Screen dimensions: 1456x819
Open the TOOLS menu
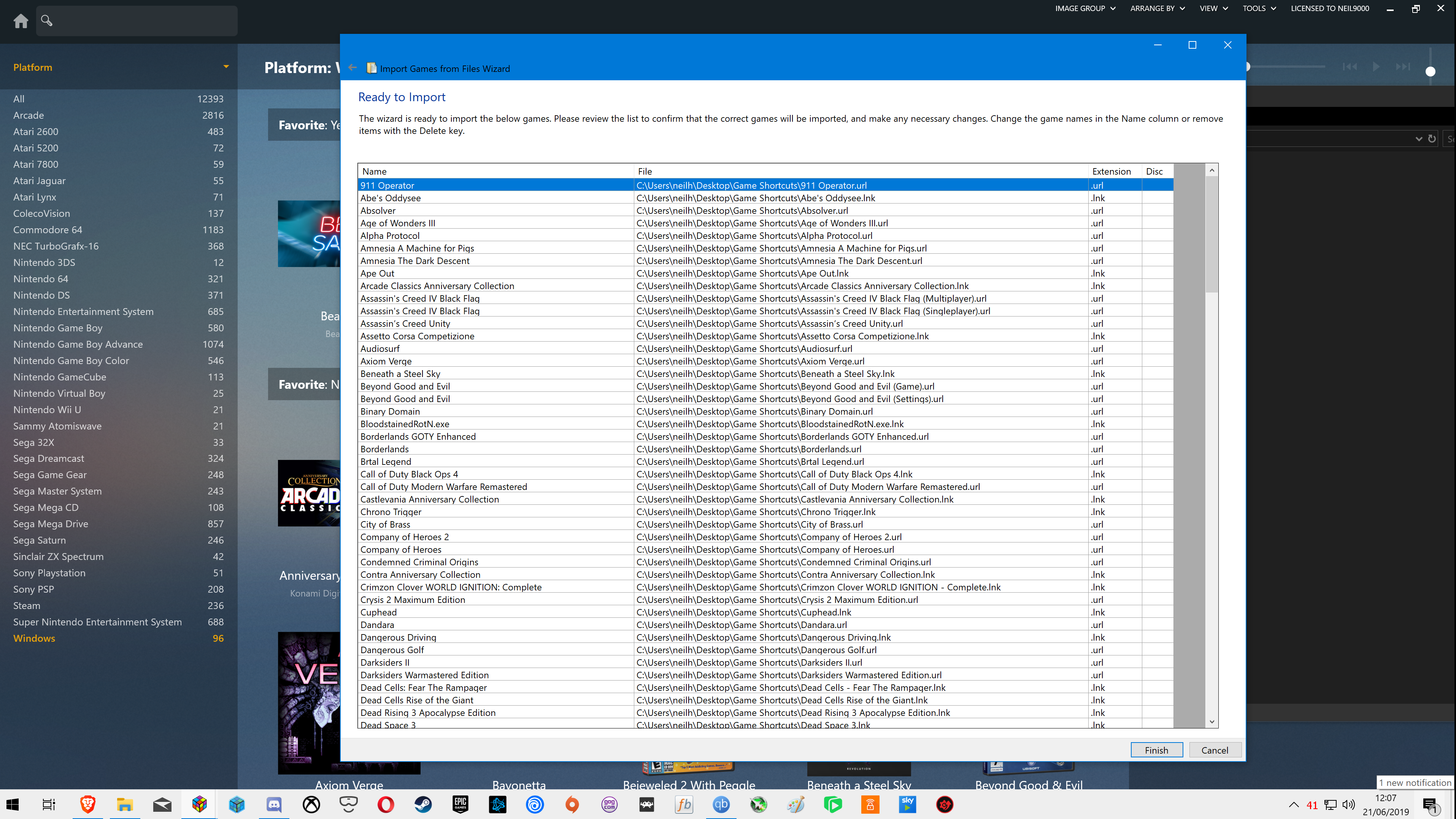click(1259, 8)
